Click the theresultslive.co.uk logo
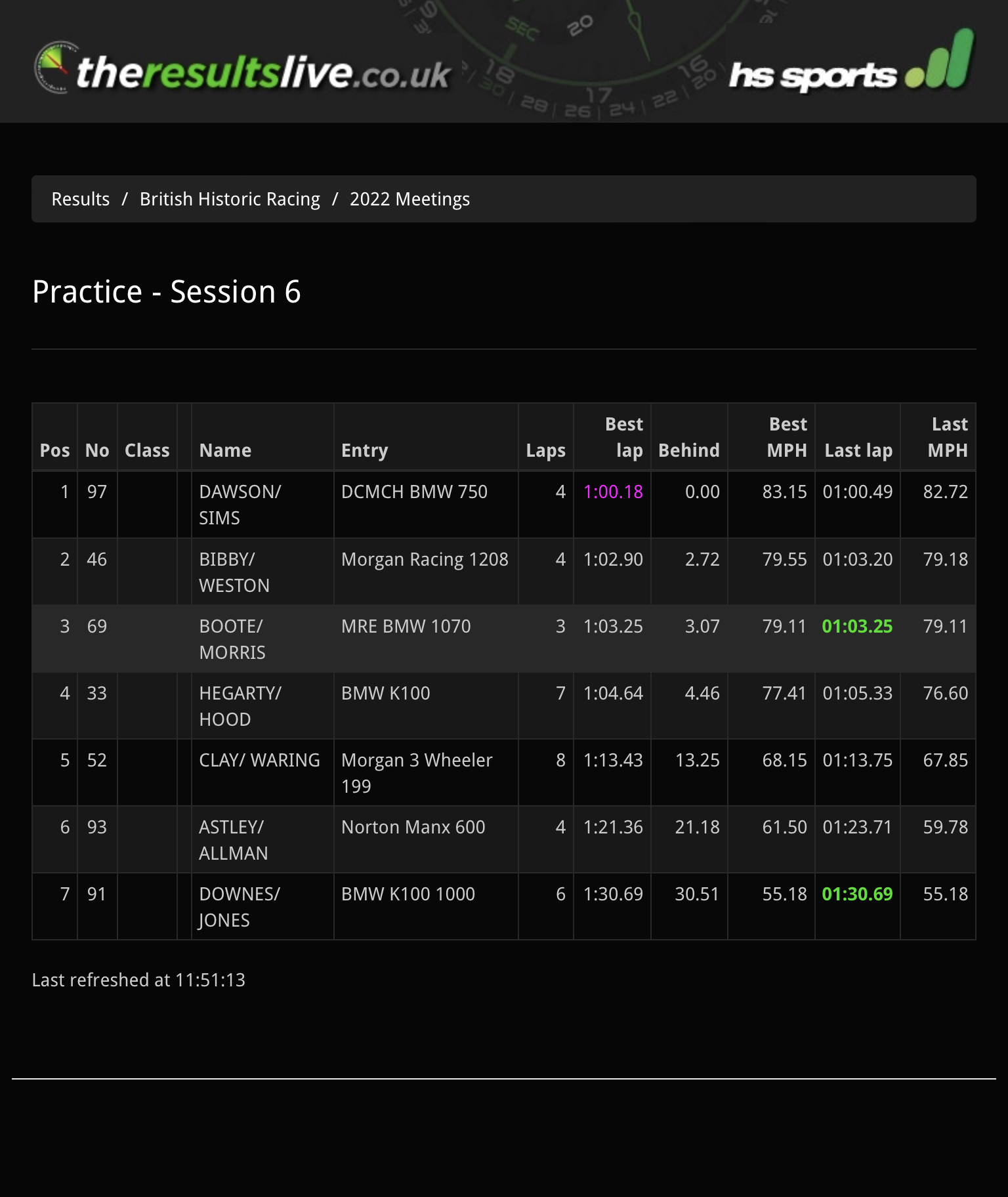 [x=243, y=69]
